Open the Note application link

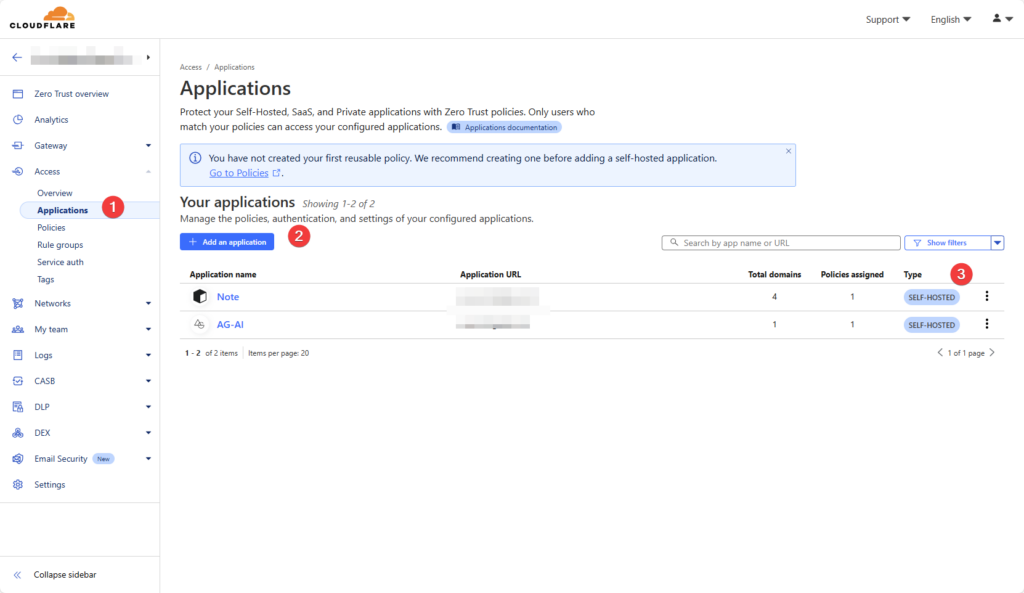pyautogui.click(x=228, y=296)
